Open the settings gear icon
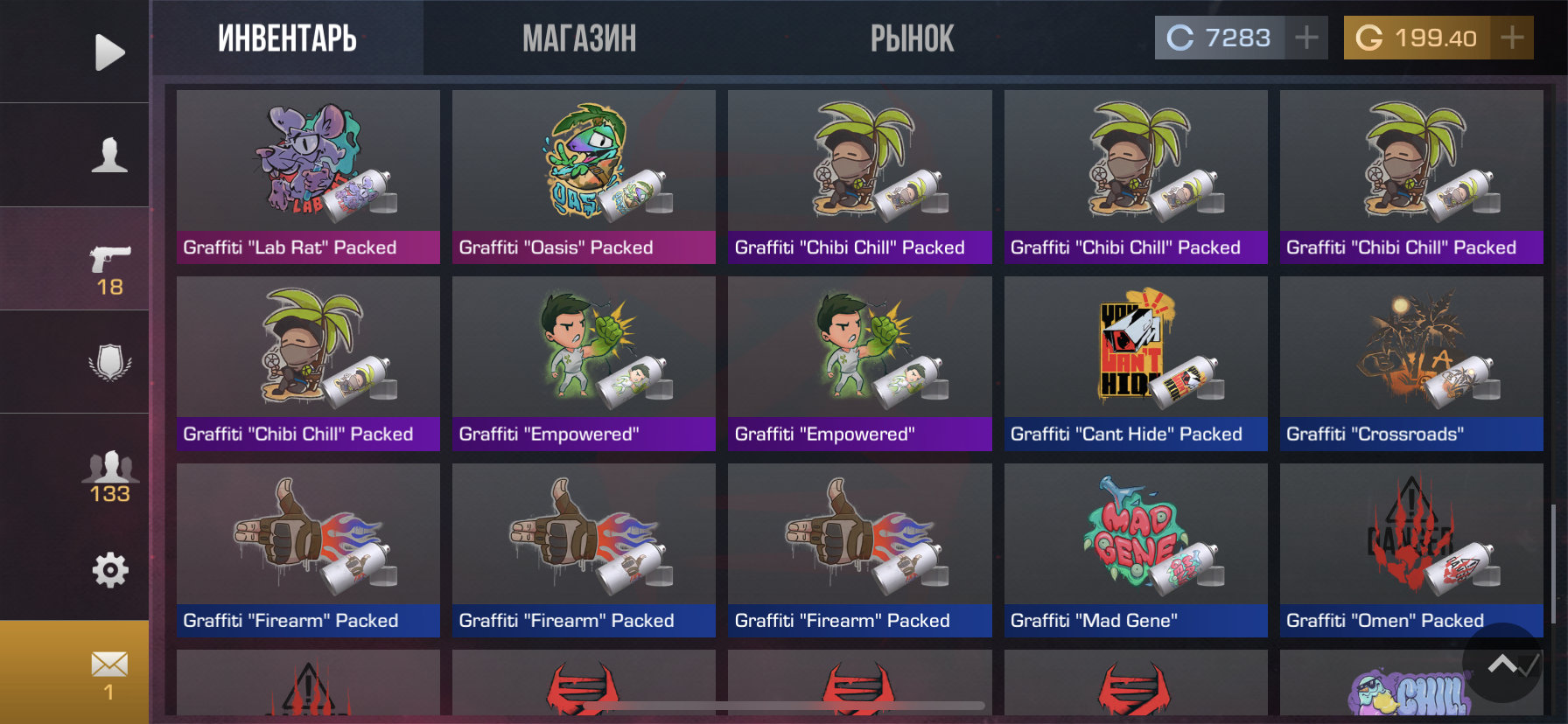Screen dimensions: 1568x724 tap(110, 570)
